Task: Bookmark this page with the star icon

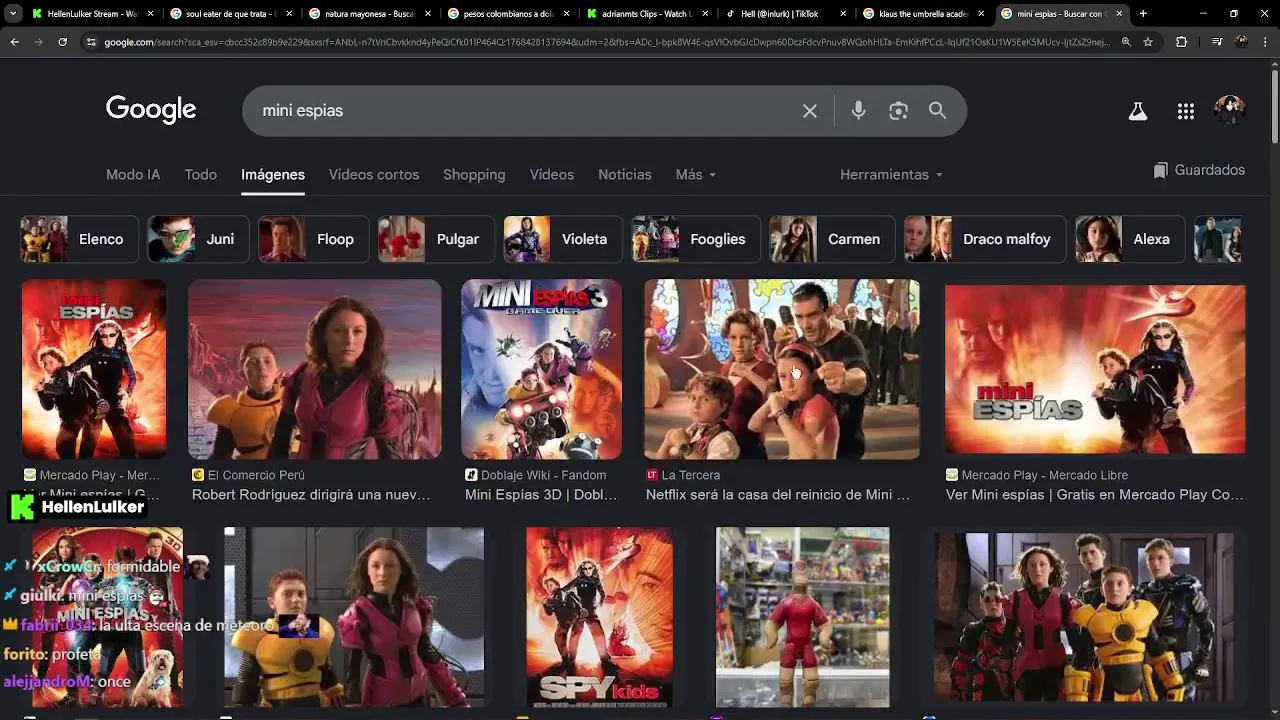Action: [1148, 42]
